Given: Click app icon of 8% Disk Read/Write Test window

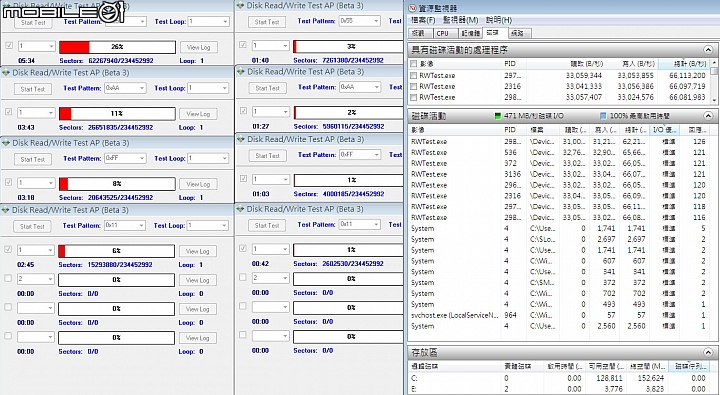Looking at the screenshot, I should pyautogui.click(x=6, y=143).
